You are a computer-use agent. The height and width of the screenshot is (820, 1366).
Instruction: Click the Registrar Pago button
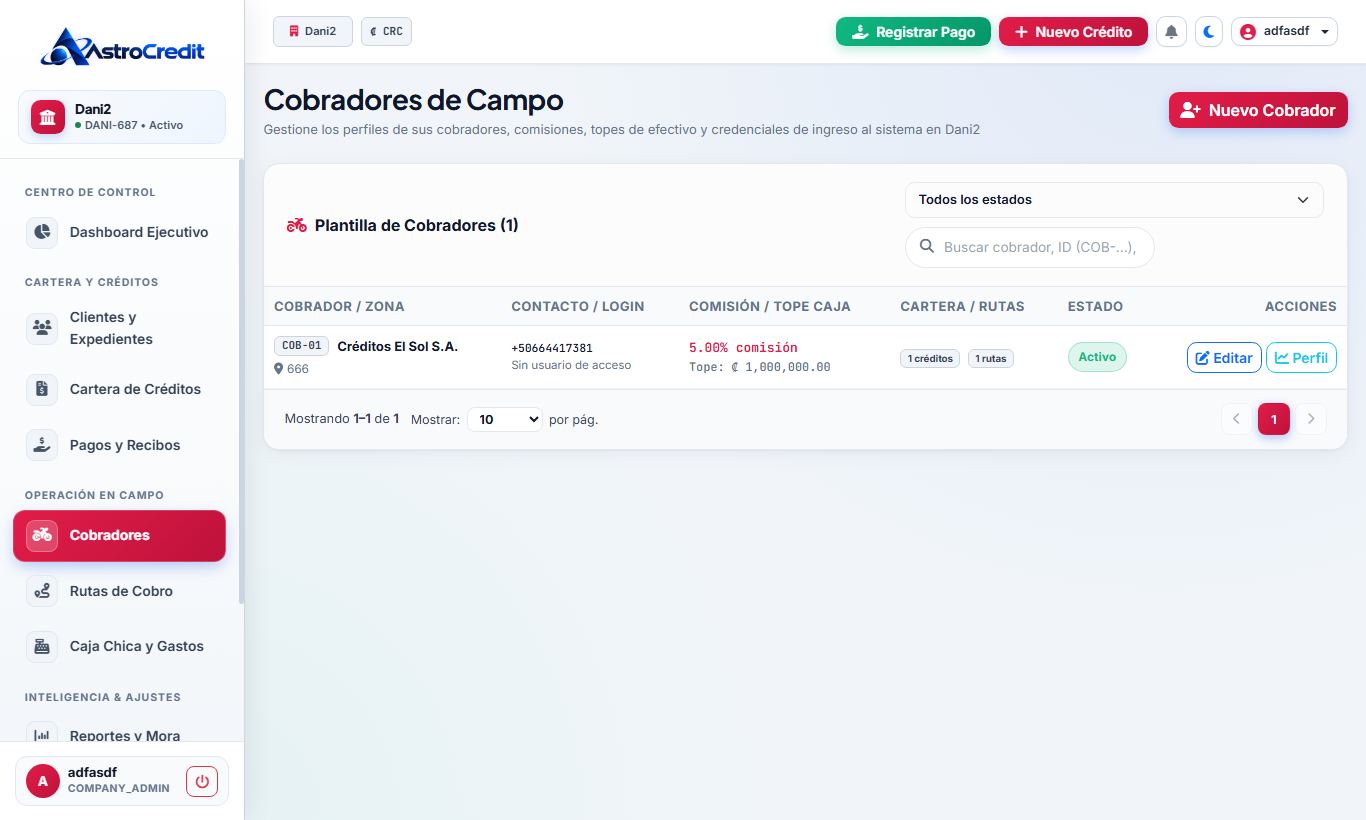(x=913, y=32)
